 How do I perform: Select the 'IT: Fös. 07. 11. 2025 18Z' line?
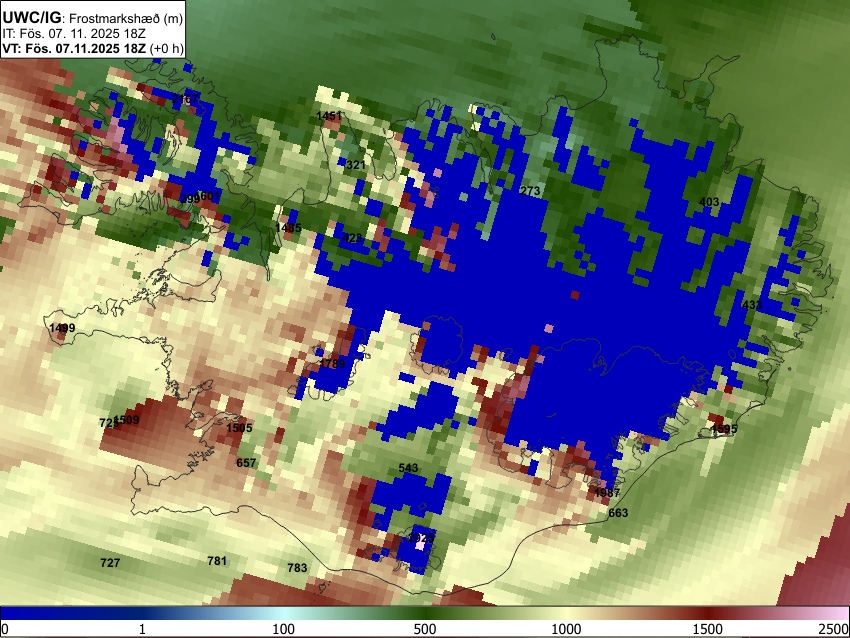coord(74,34)
